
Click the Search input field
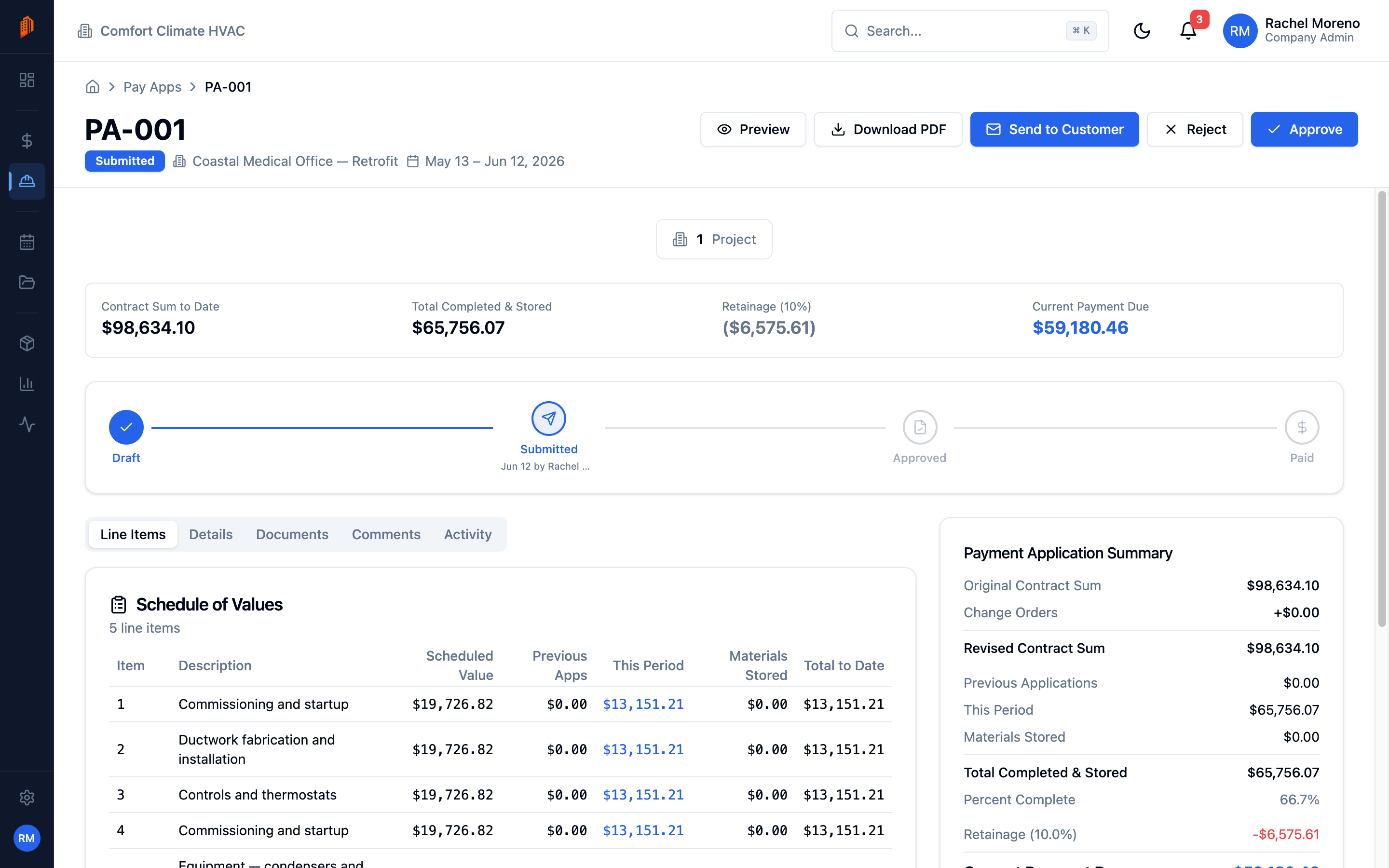[970, 31]
